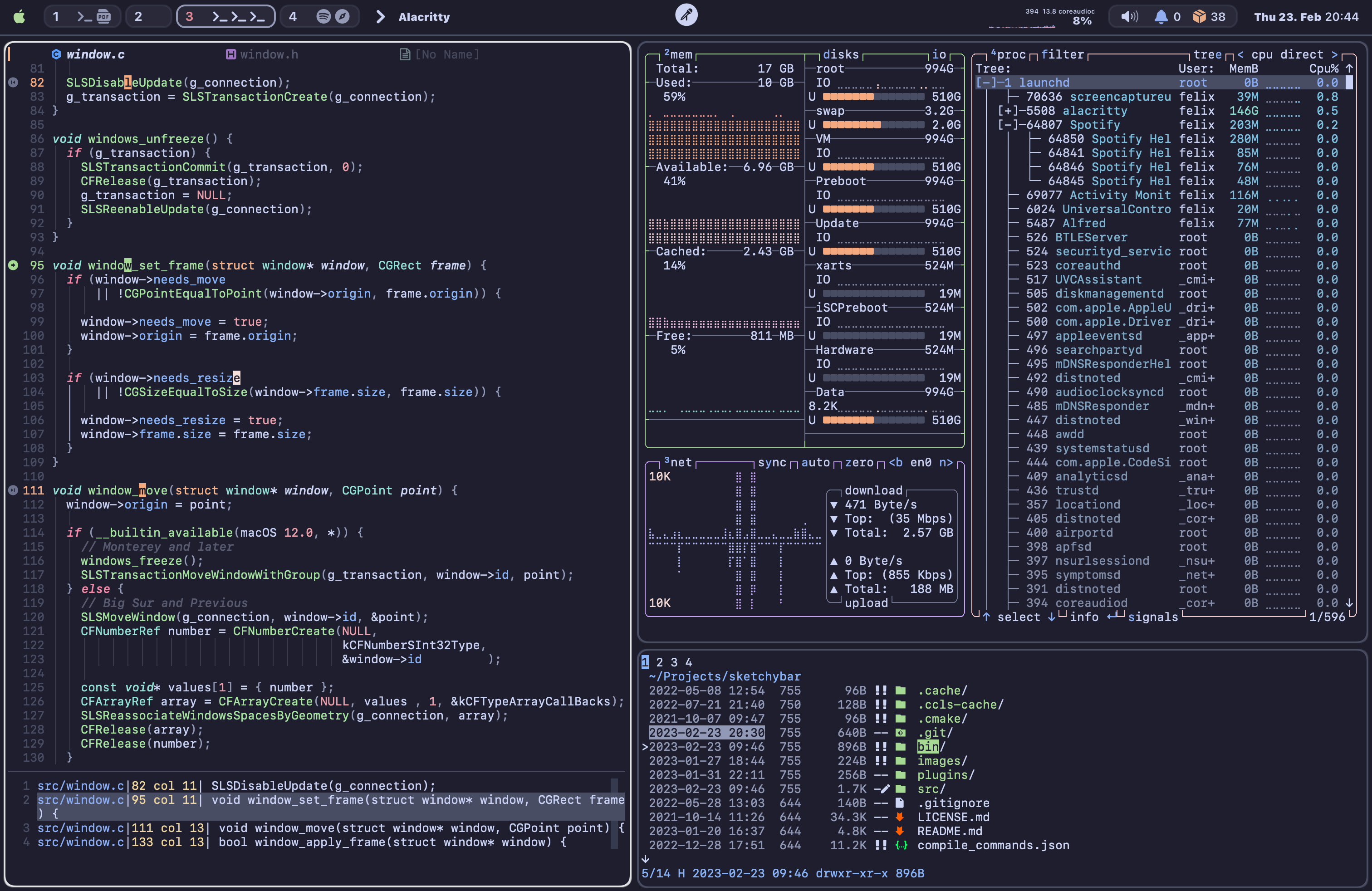The width and height of the screenshot is (1372, 891).
Task: Click the file icon for .gitignore
Action: (900, 803)
